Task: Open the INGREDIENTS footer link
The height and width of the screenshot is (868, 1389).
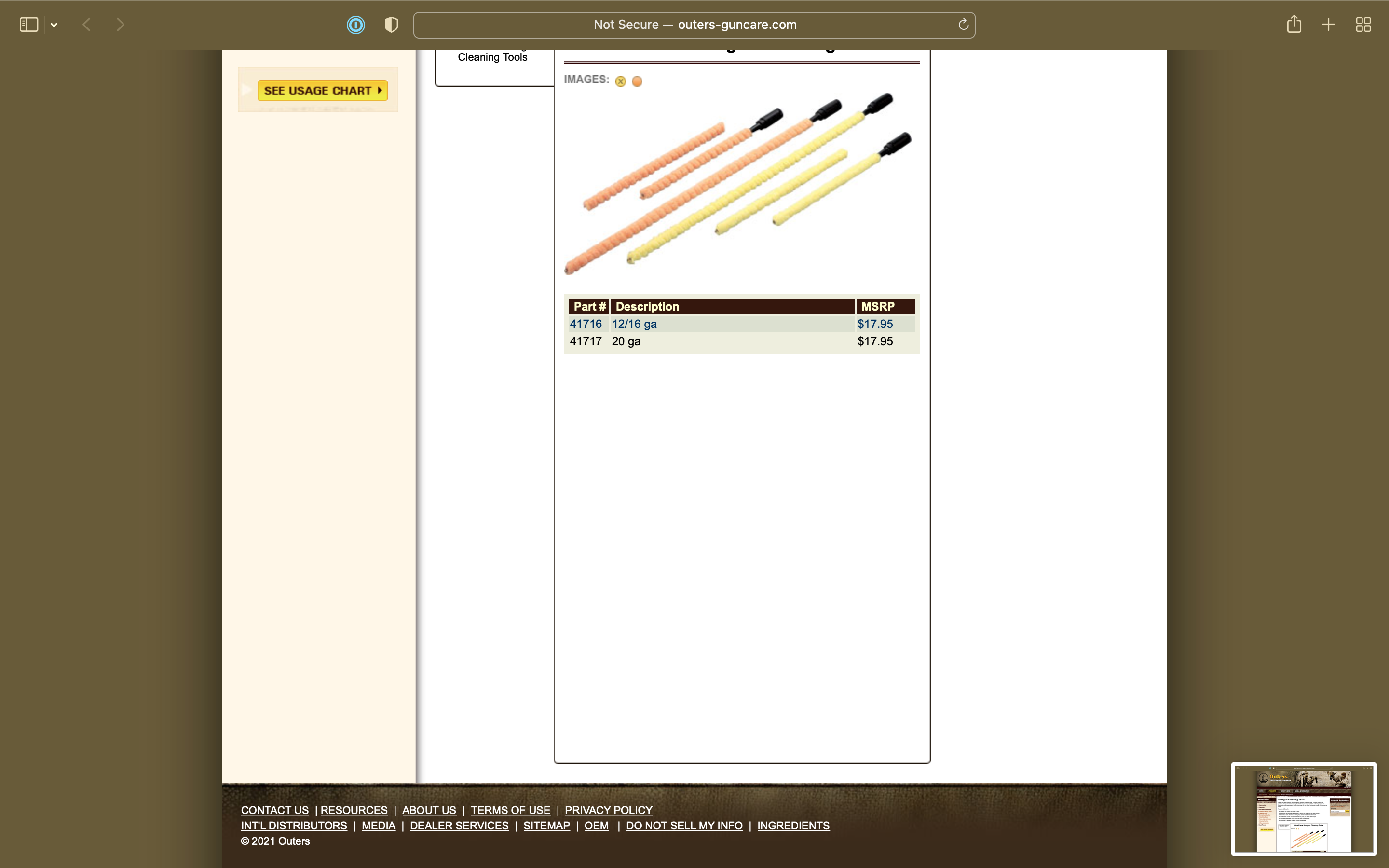Action: (x=793, y=826)
